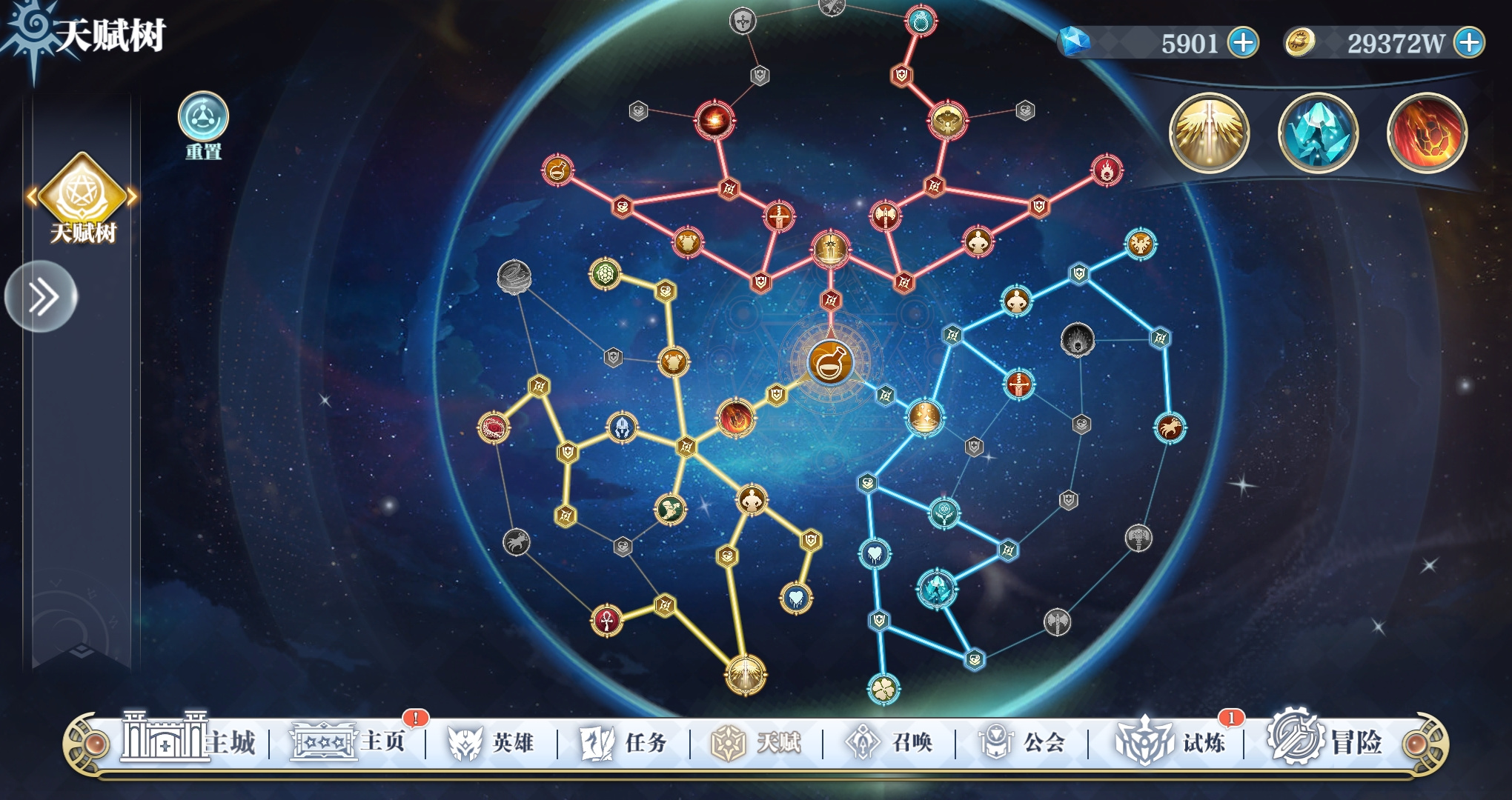
Task: Select the winged boot talent node
Action: click(x=670, y=510)
